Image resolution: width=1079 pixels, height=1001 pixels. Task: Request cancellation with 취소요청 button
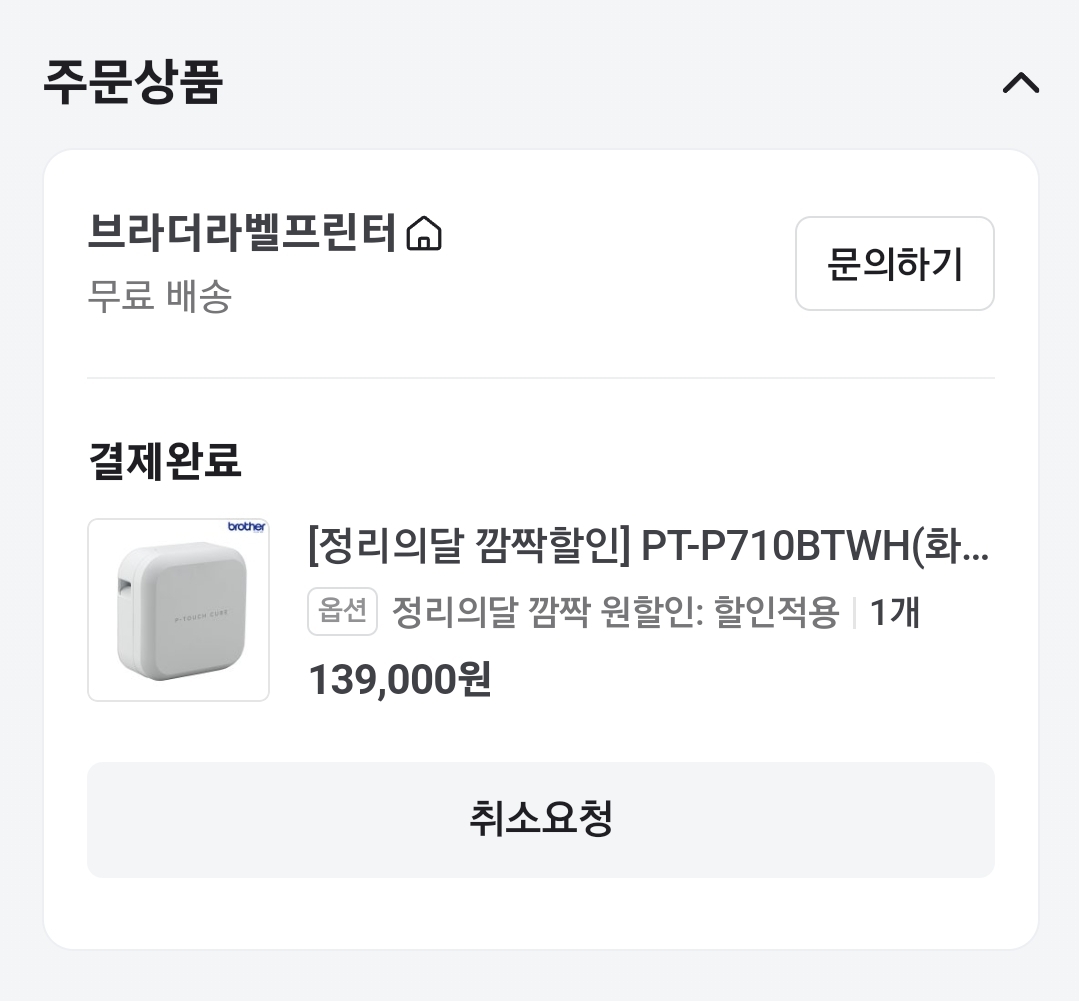(x=540, y=819)
